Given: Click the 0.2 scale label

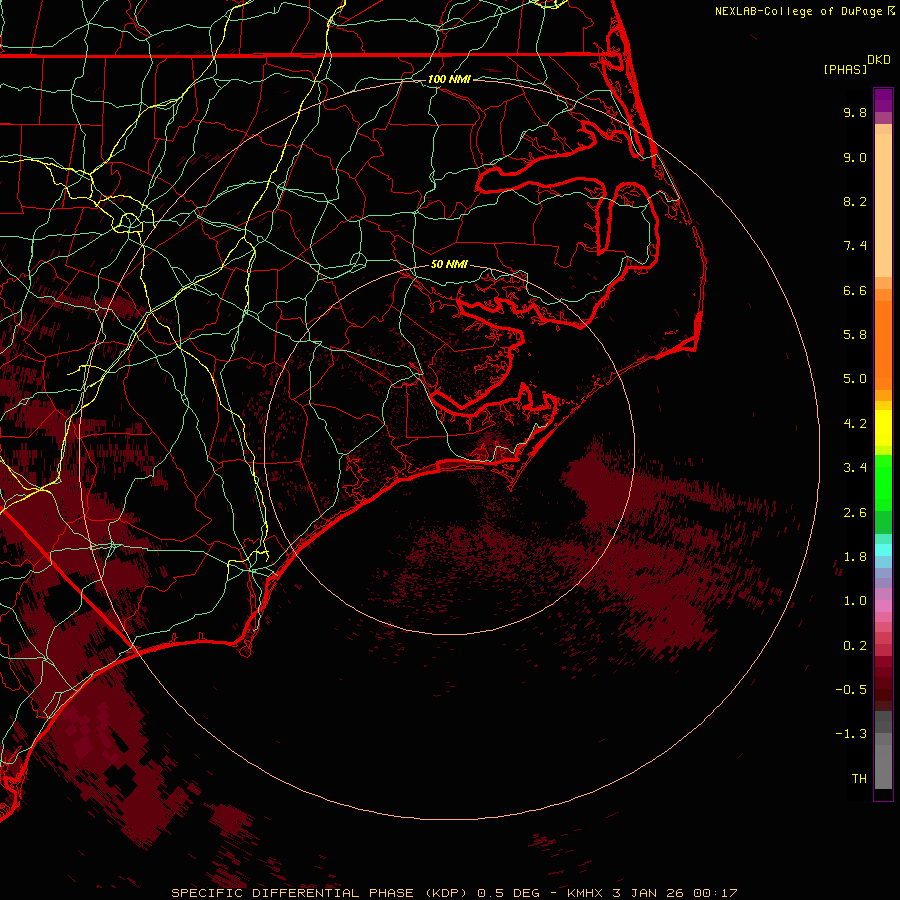Looking at the screenshot, I should click(x=855, y=646).
